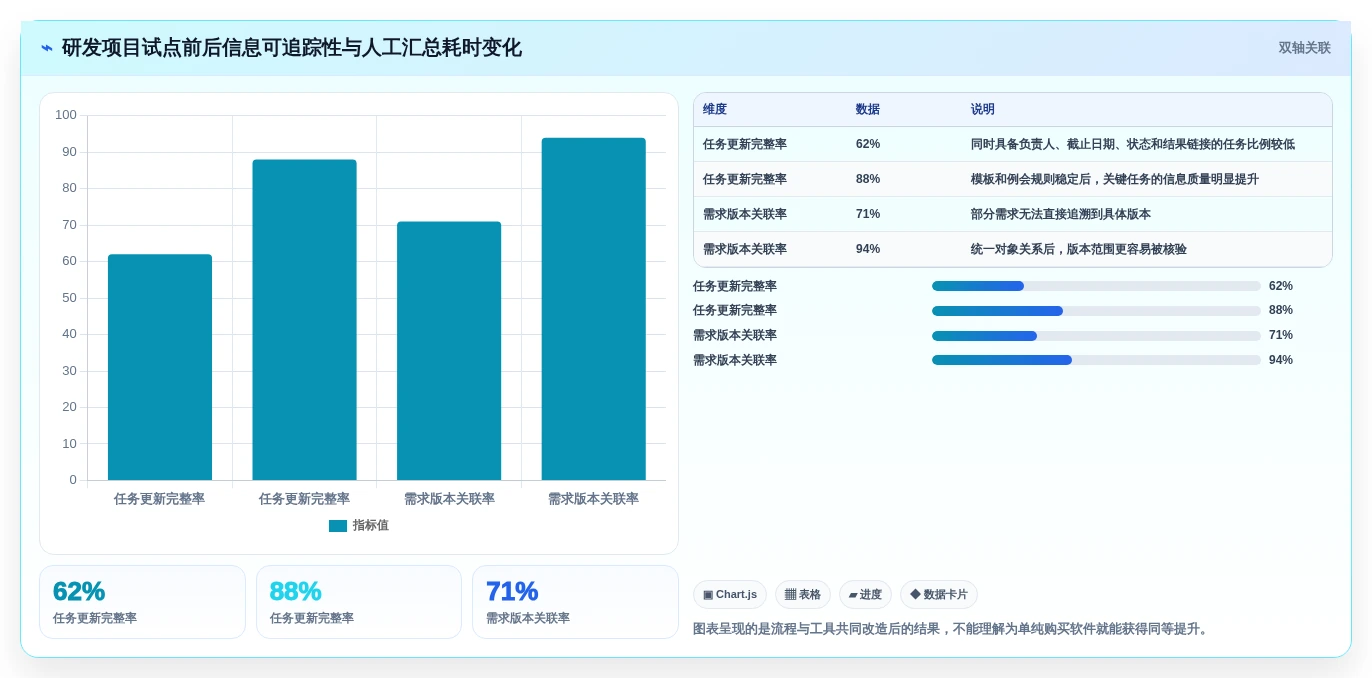Click the description 统一对象关系后
The width and height of the screenshot is (1372, 678).
click(x=1079, y=249)
